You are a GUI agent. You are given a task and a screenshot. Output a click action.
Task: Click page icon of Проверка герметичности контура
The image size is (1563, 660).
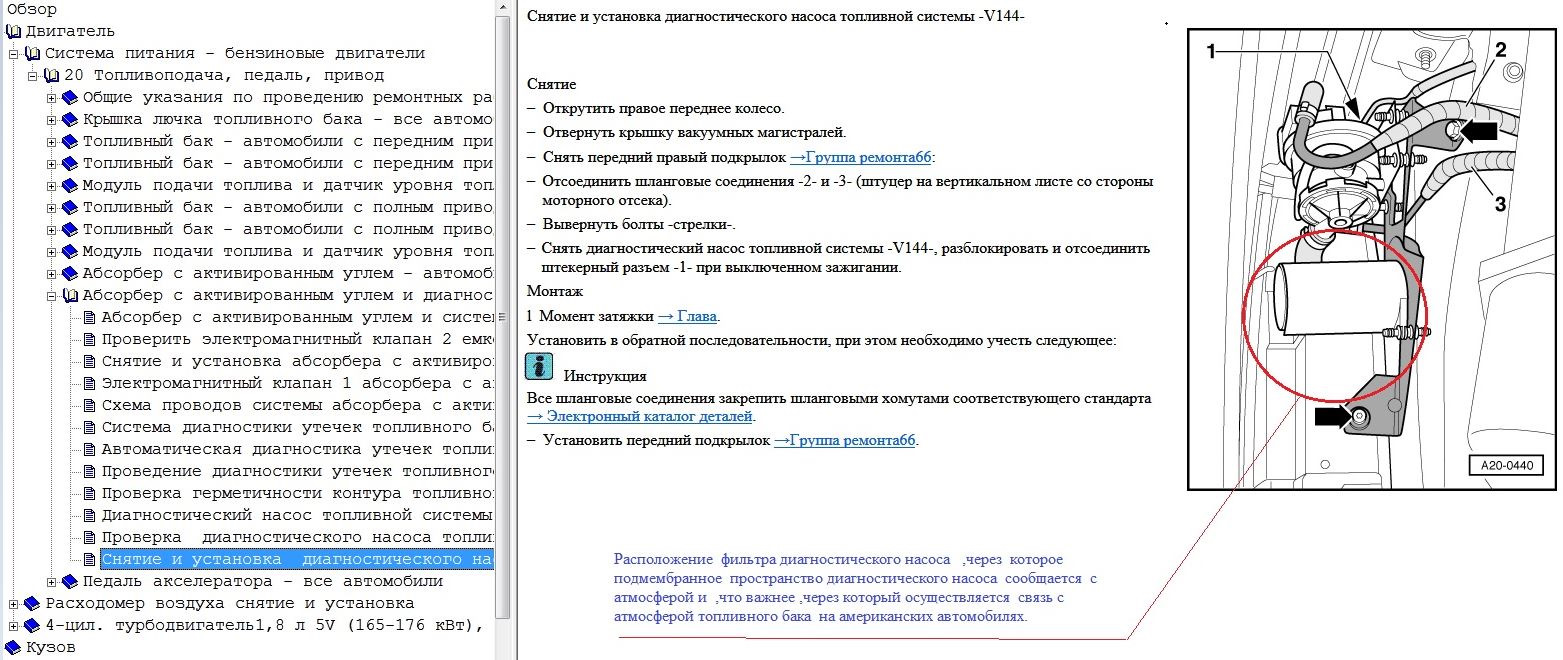pos(90,494)
